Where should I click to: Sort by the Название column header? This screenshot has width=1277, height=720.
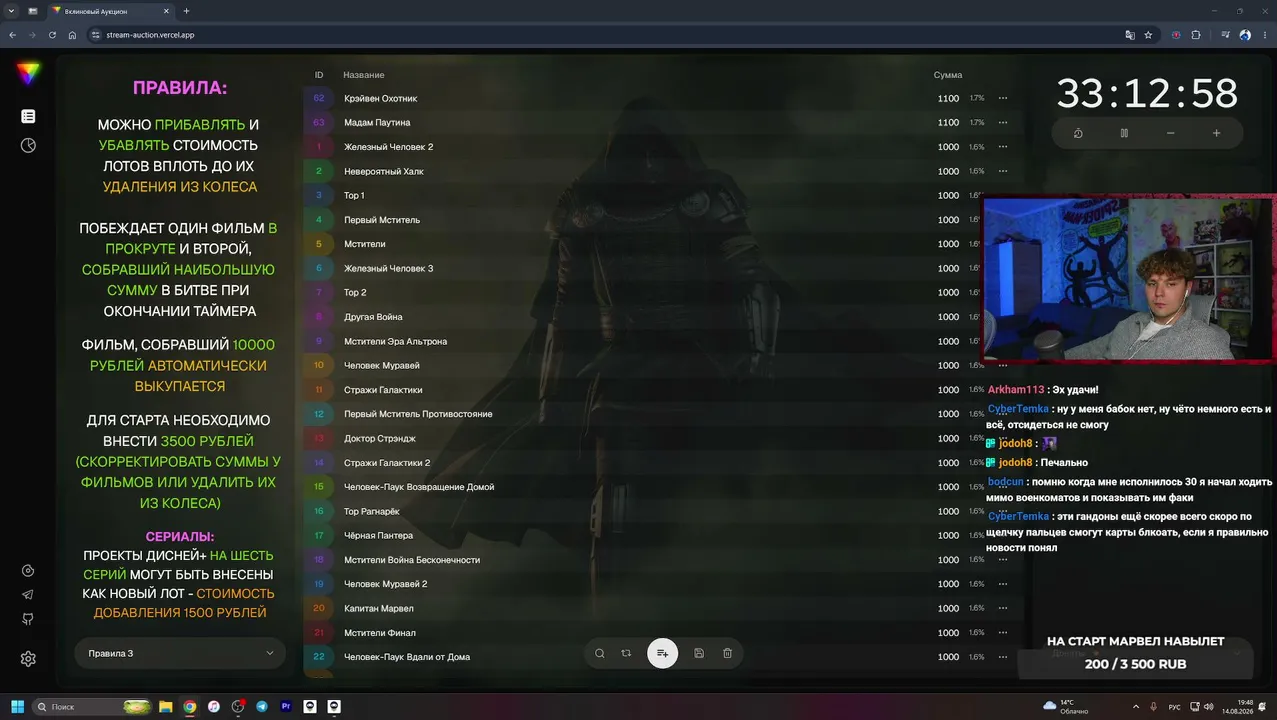[x=364, y=75]
